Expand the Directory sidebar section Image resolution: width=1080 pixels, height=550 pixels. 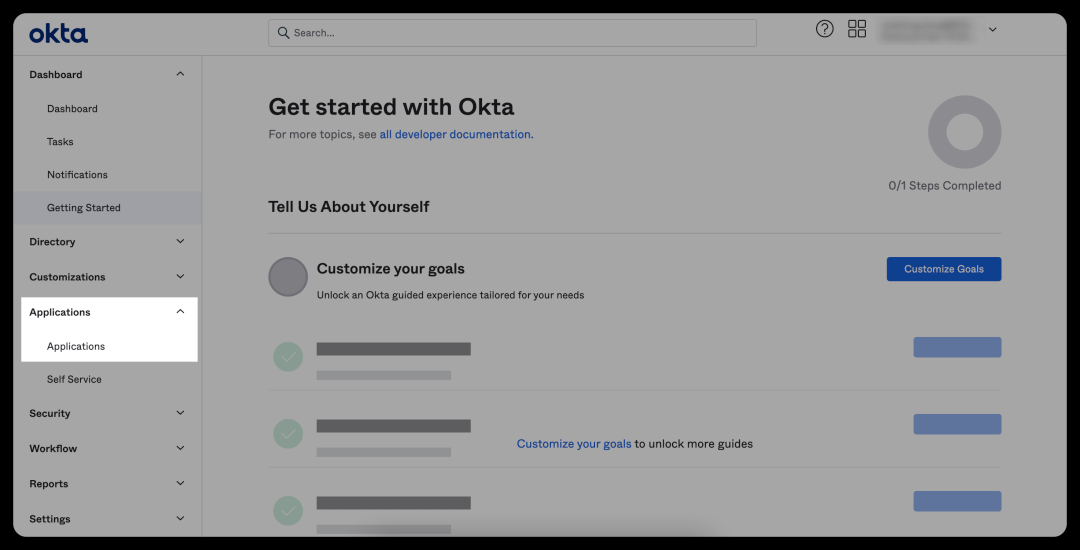[180, 241]
